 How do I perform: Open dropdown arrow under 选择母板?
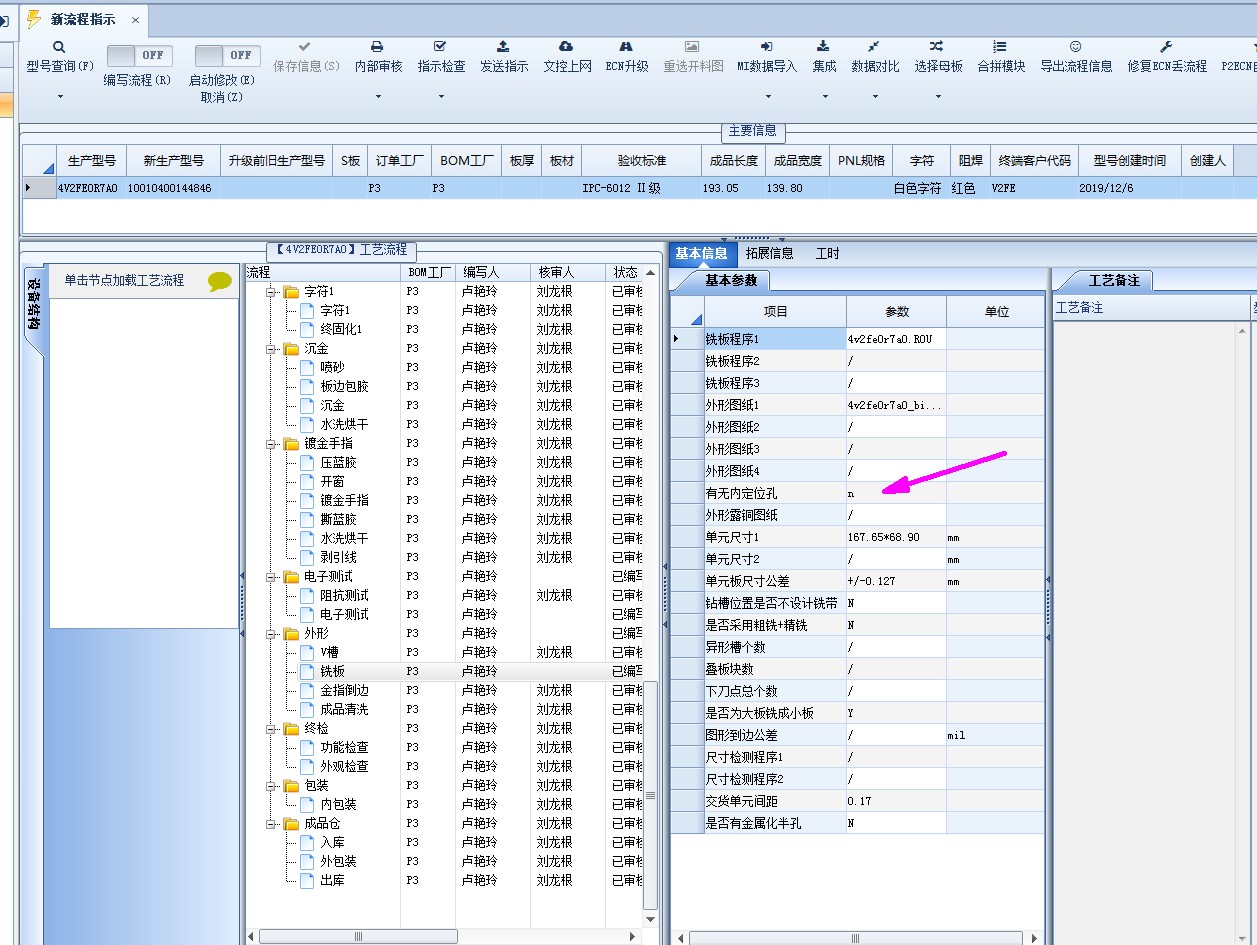938,97
